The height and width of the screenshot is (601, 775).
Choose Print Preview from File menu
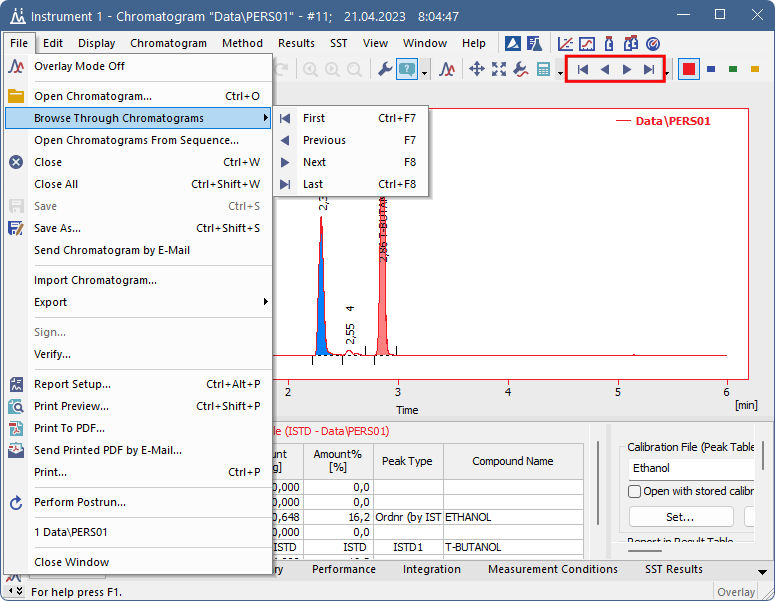(x=72, y=406)
